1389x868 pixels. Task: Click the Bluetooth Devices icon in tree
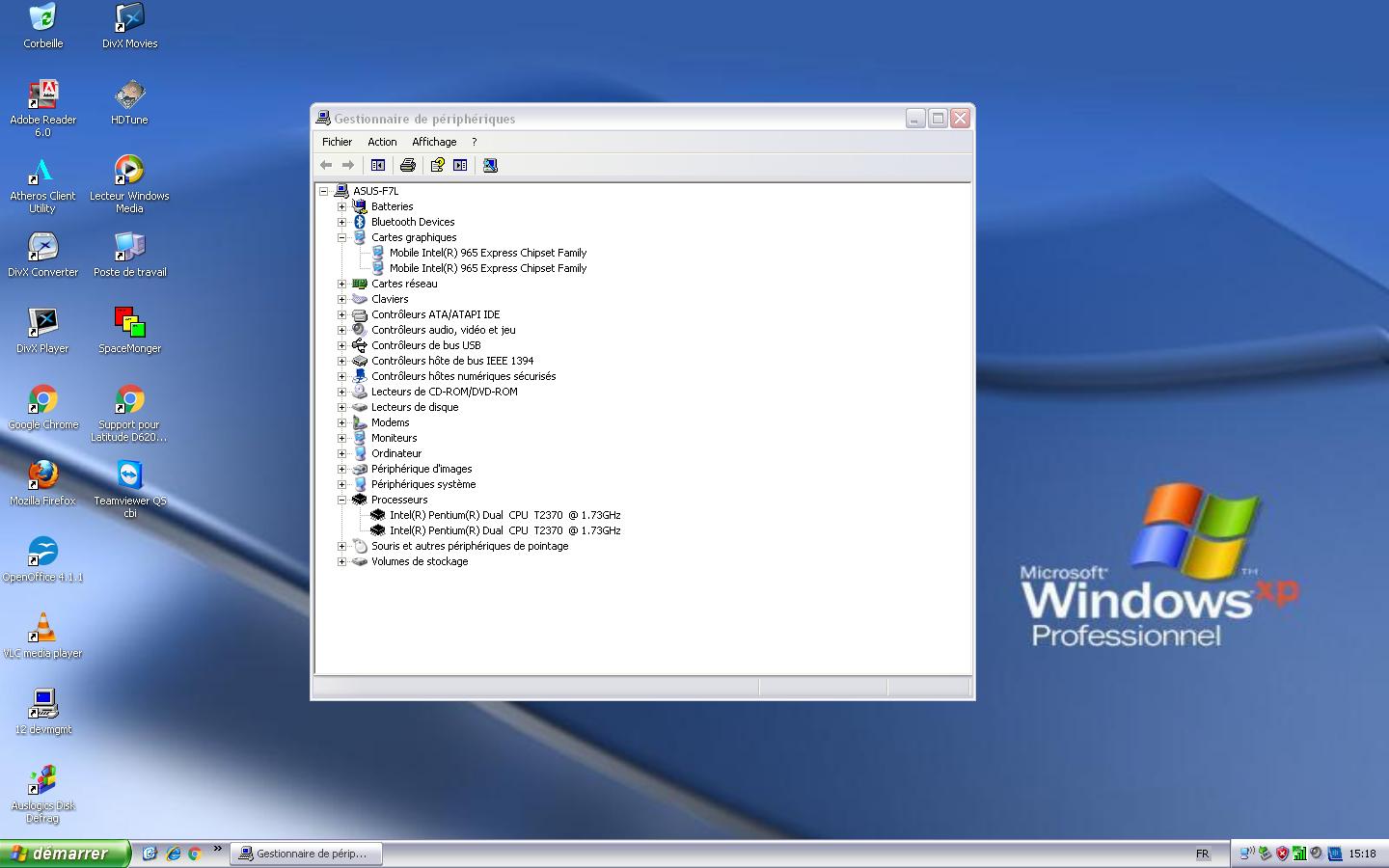point(360,222)
